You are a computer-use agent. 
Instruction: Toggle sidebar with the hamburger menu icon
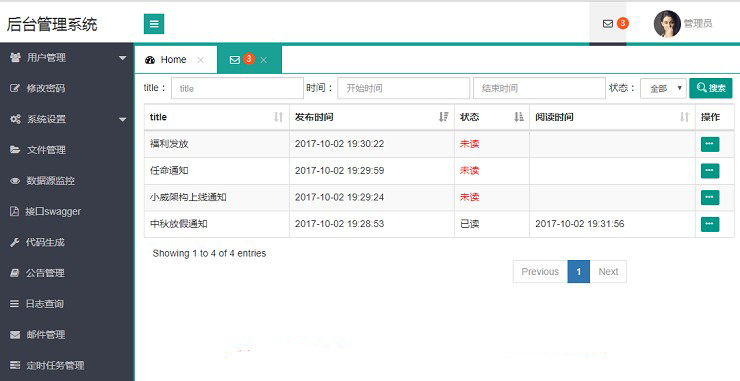[154, 24]
